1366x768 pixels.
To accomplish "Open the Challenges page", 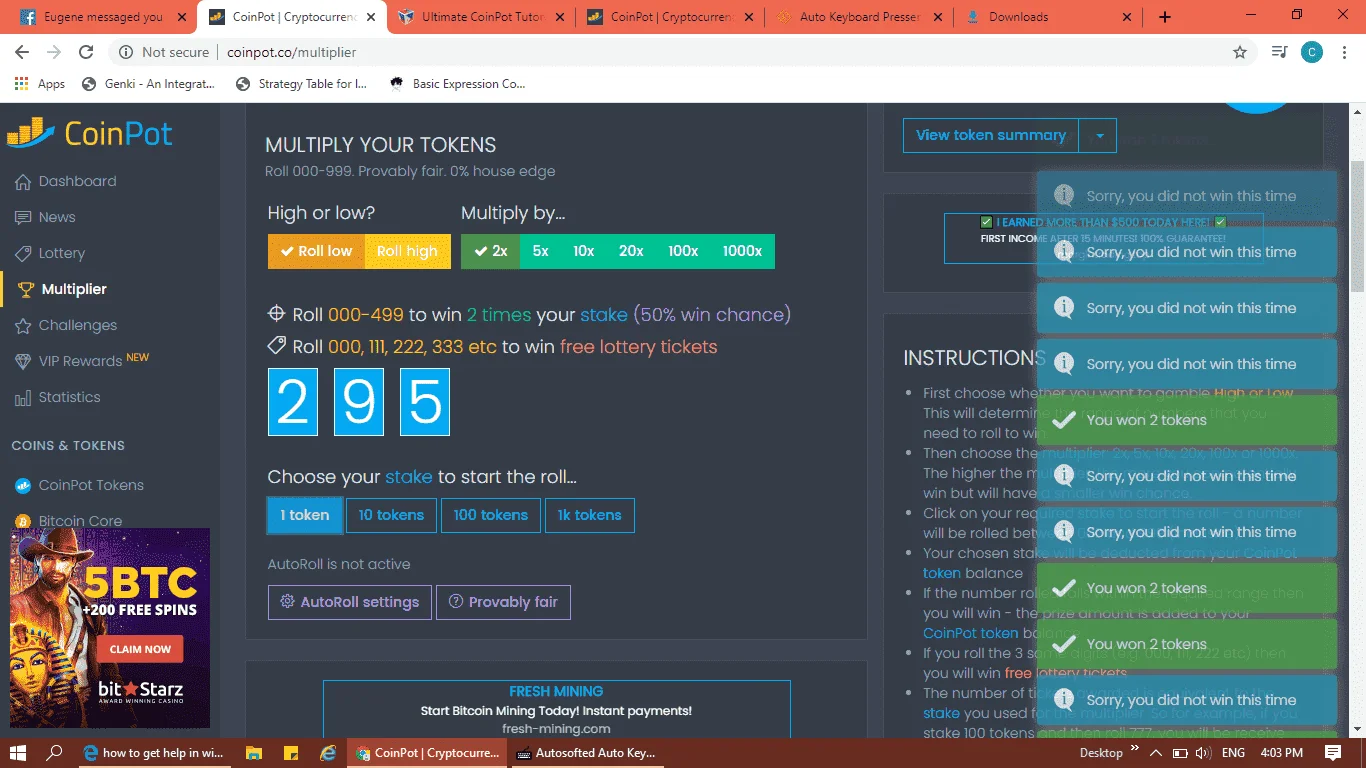I will (x=66, y=325).
